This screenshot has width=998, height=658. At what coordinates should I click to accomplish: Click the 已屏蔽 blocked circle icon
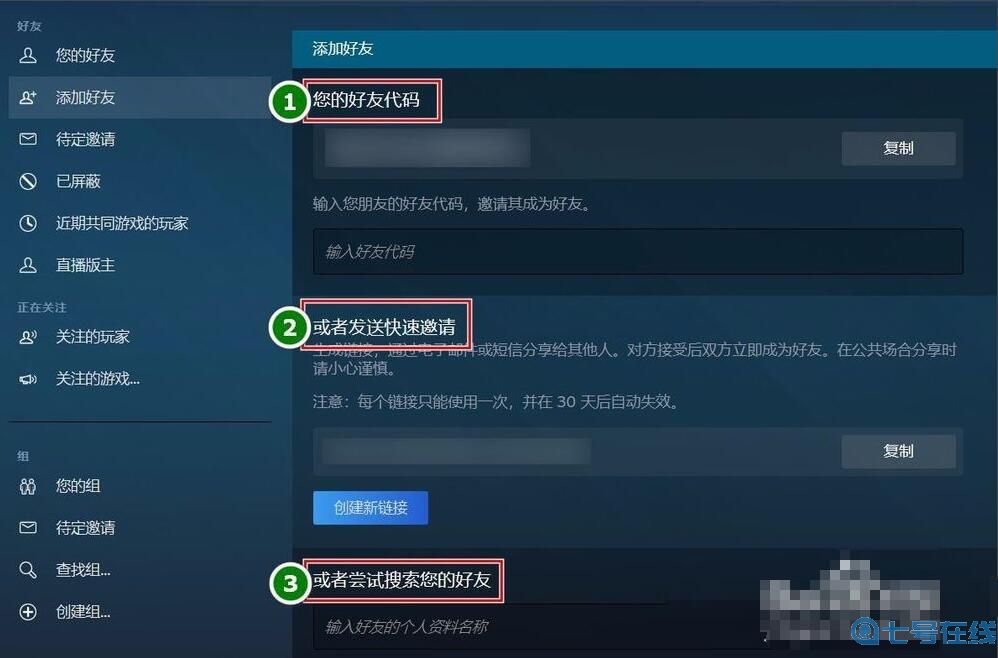pos(28,181)
